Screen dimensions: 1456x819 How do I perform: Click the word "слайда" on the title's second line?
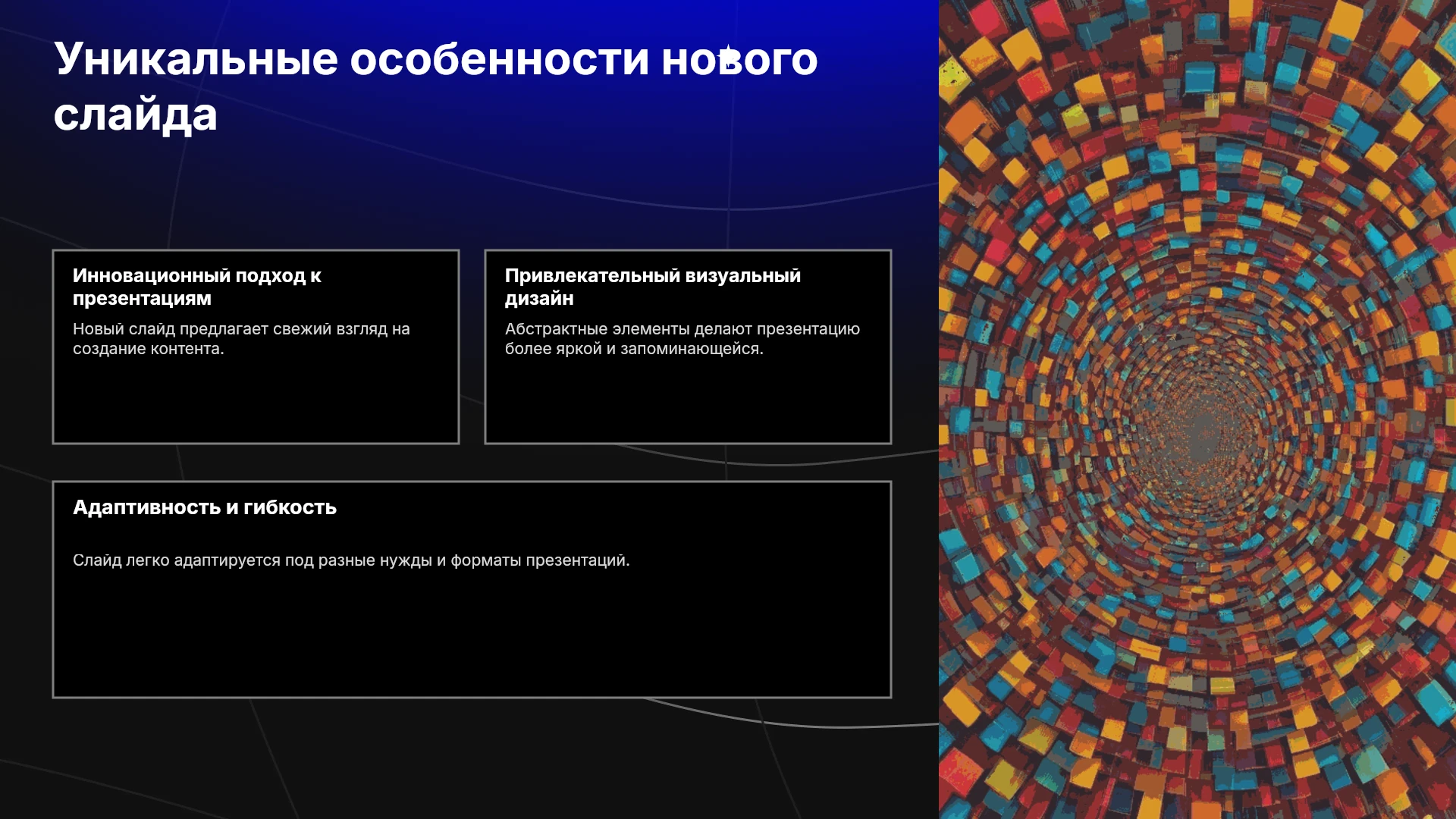tap(136, 115)
